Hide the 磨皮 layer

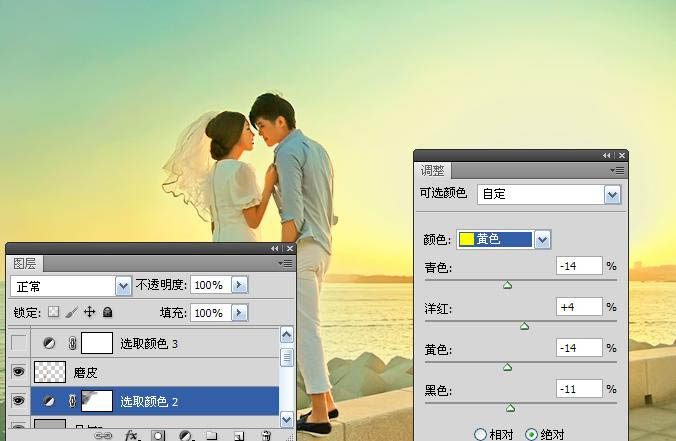point(16,372)
